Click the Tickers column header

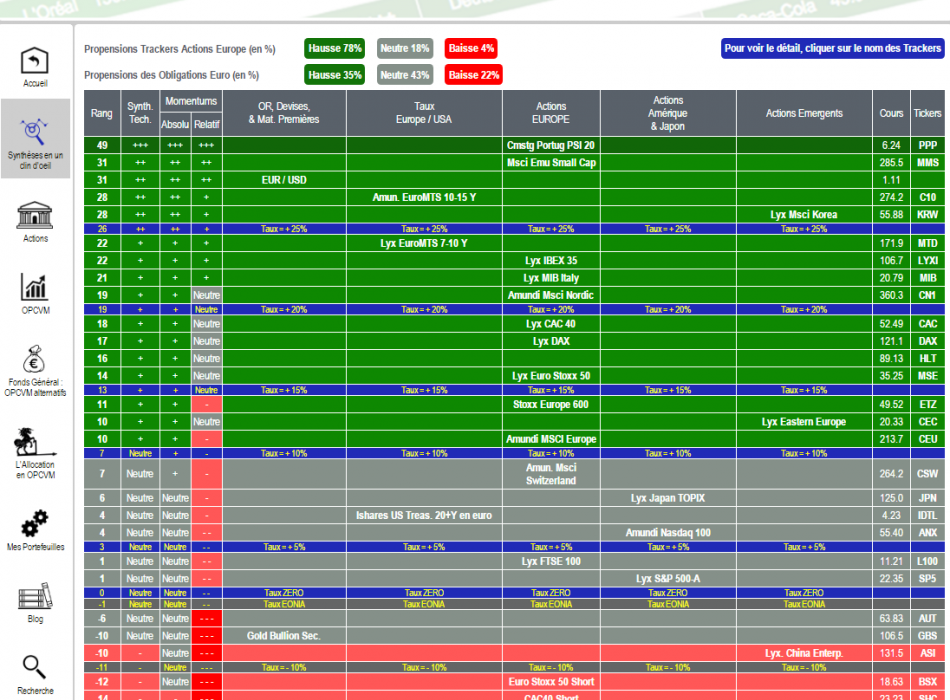click(x=928, y=113)
